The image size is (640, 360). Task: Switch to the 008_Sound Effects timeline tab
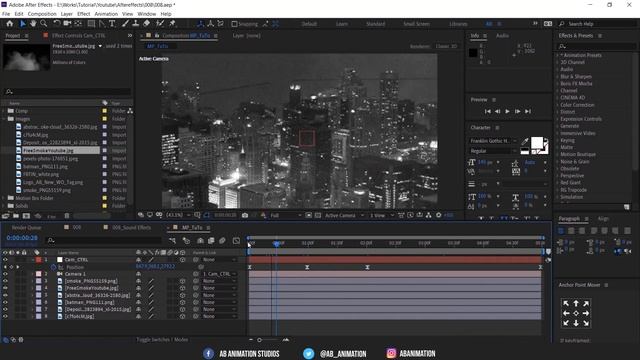pyautogui.click(x=131, y=227)
